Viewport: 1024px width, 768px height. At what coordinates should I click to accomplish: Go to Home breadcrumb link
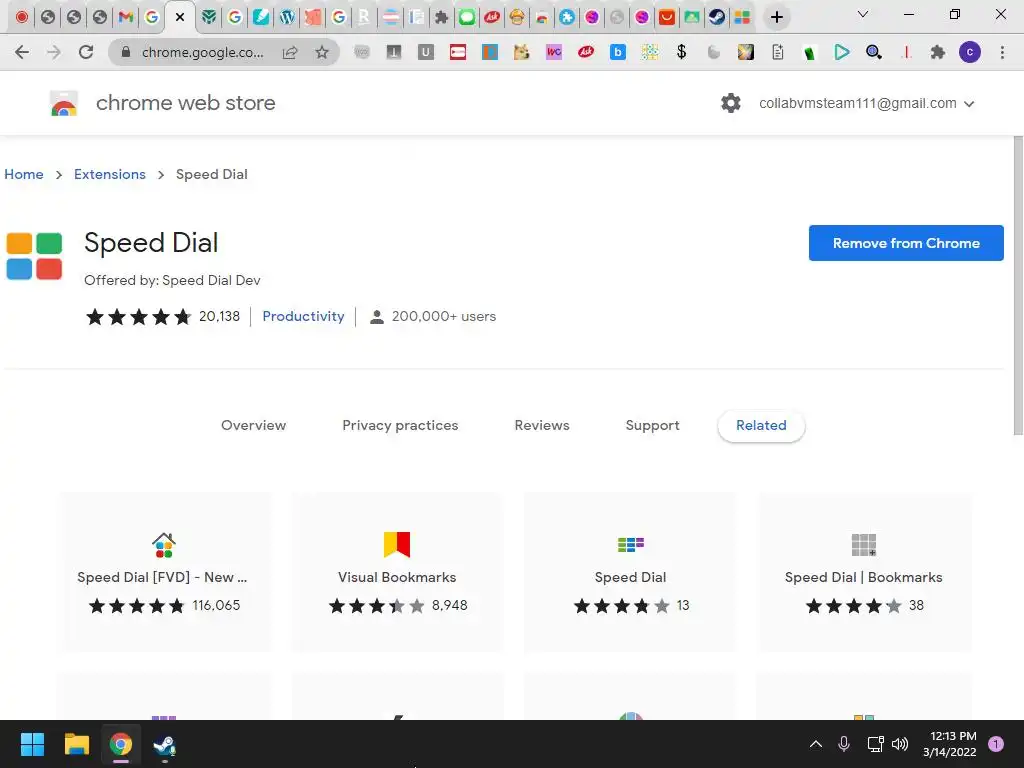(24, 174)
